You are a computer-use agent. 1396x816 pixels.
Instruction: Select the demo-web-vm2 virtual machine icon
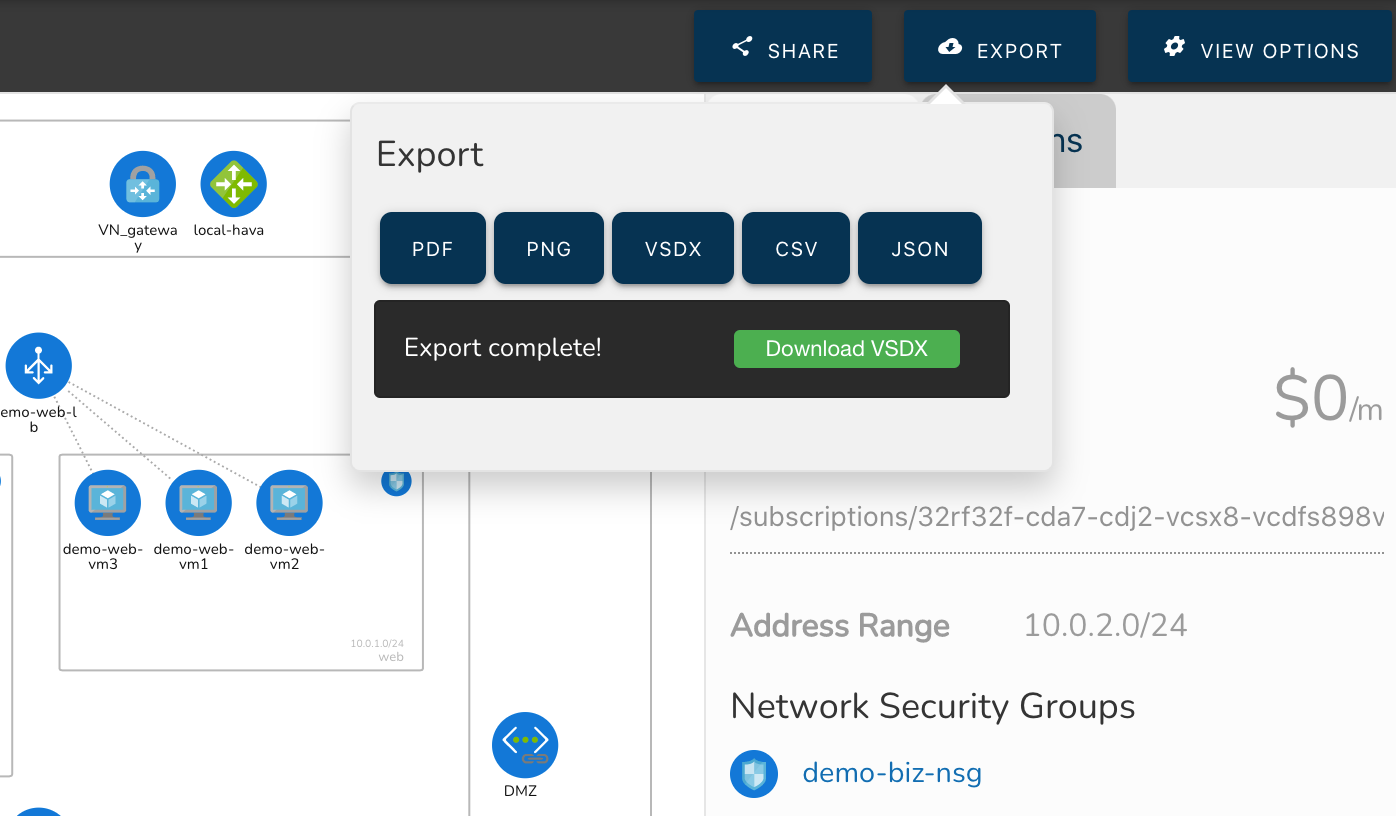pyautogui.click(x=289, y=503)
